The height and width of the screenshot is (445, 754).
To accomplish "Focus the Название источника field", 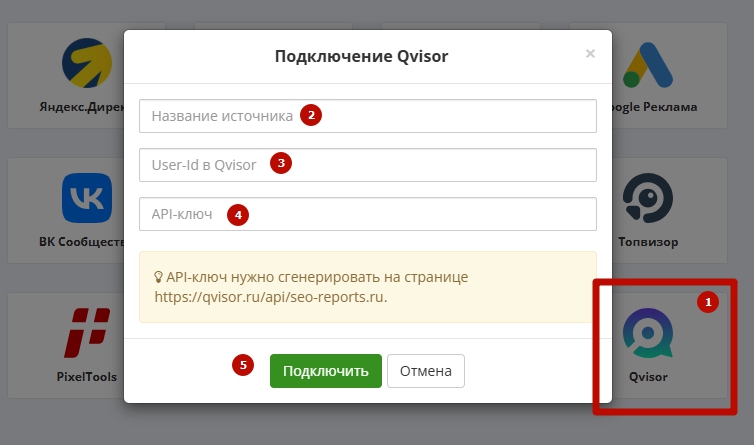I will [x=368, y=116].
